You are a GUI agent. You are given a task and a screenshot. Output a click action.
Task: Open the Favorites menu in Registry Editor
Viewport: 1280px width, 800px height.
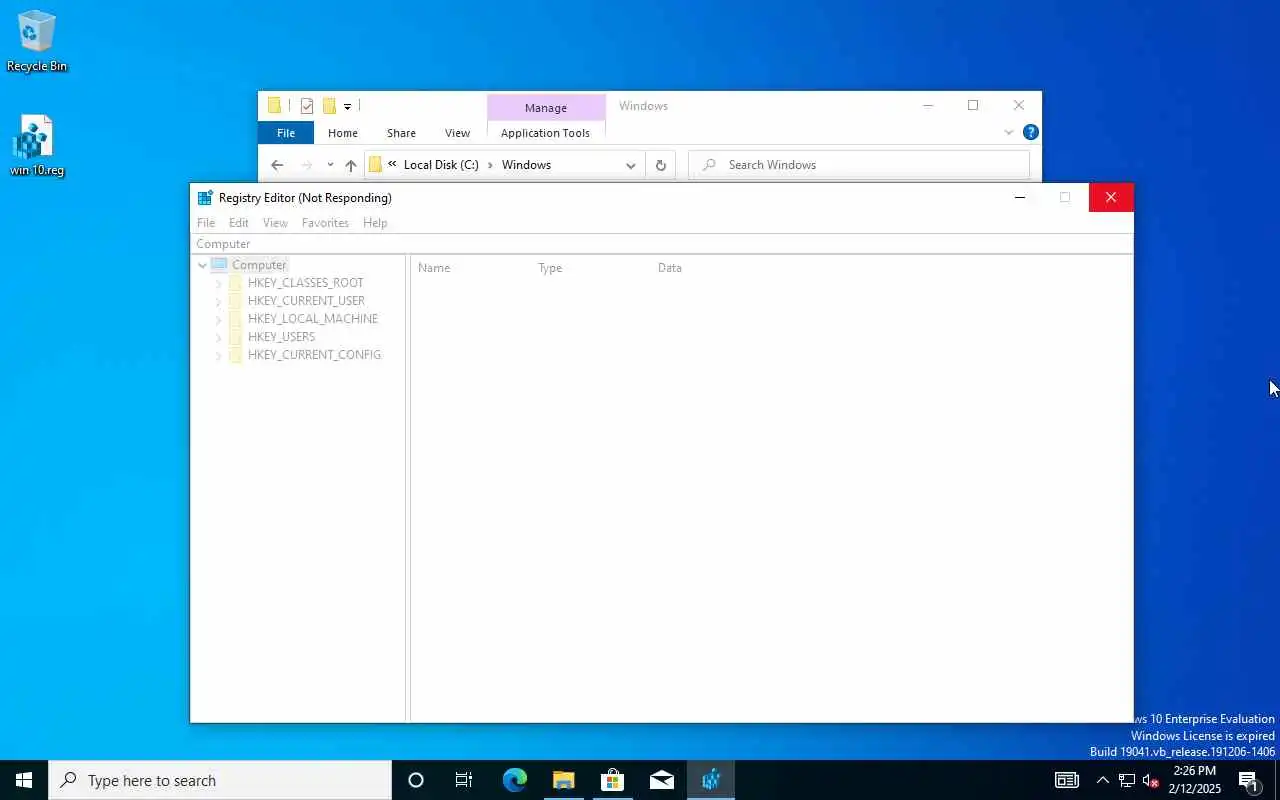tap(325, 223)
